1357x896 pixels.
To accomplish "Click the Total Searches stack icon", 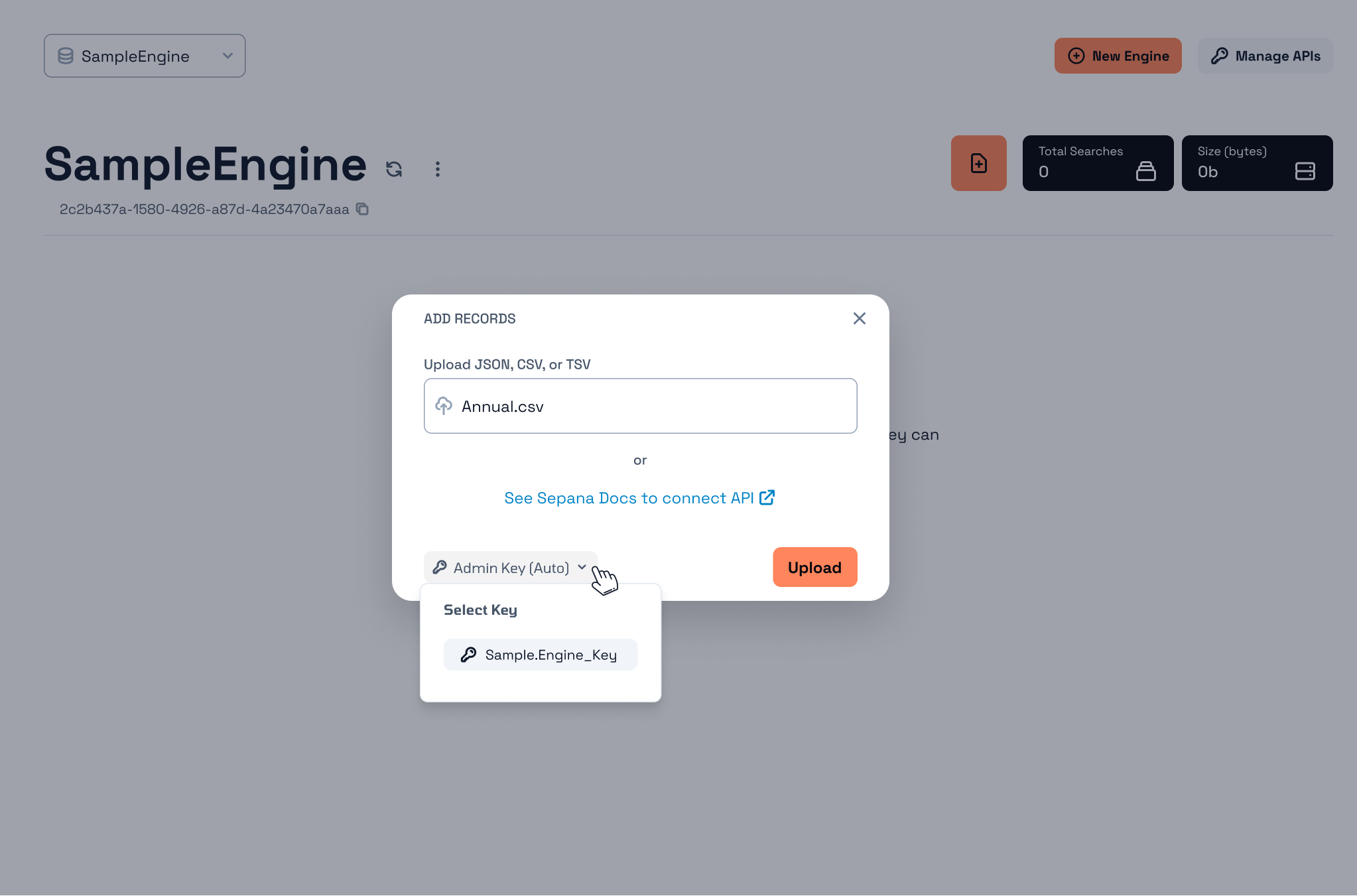I will pyautogui.click(x=1145, y=171).
